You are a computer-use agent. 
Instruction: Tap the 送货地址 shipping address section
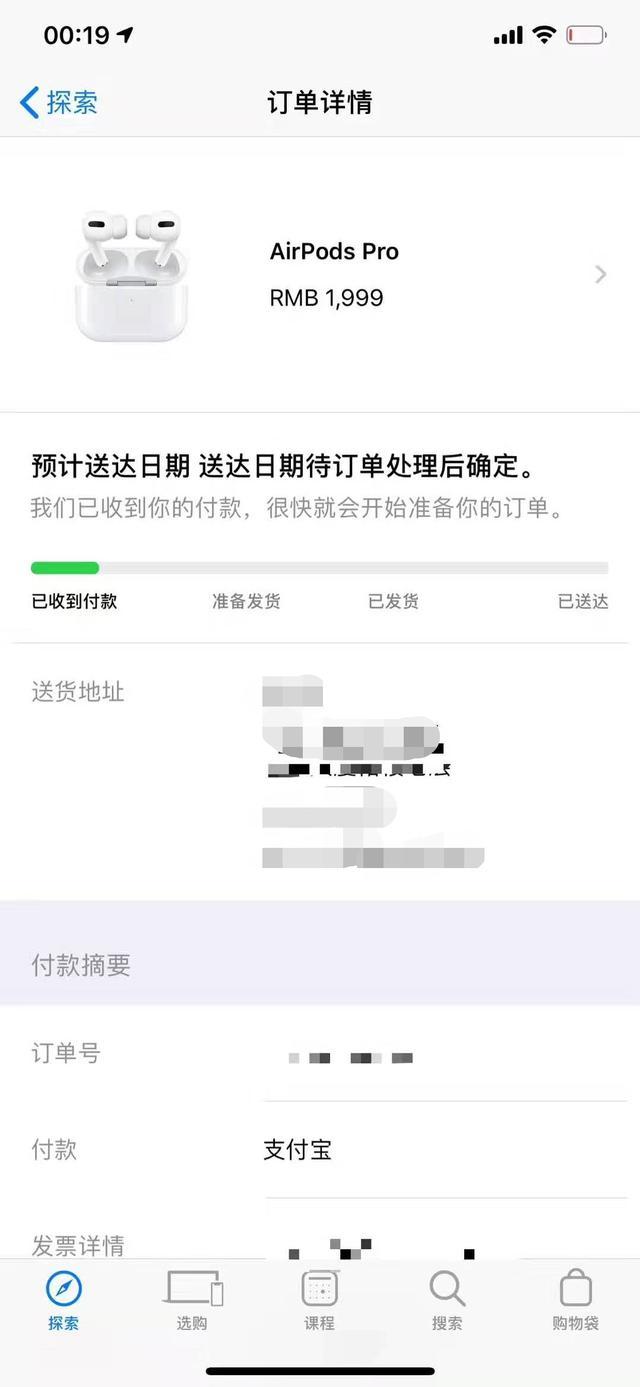(x=320, y=771)
